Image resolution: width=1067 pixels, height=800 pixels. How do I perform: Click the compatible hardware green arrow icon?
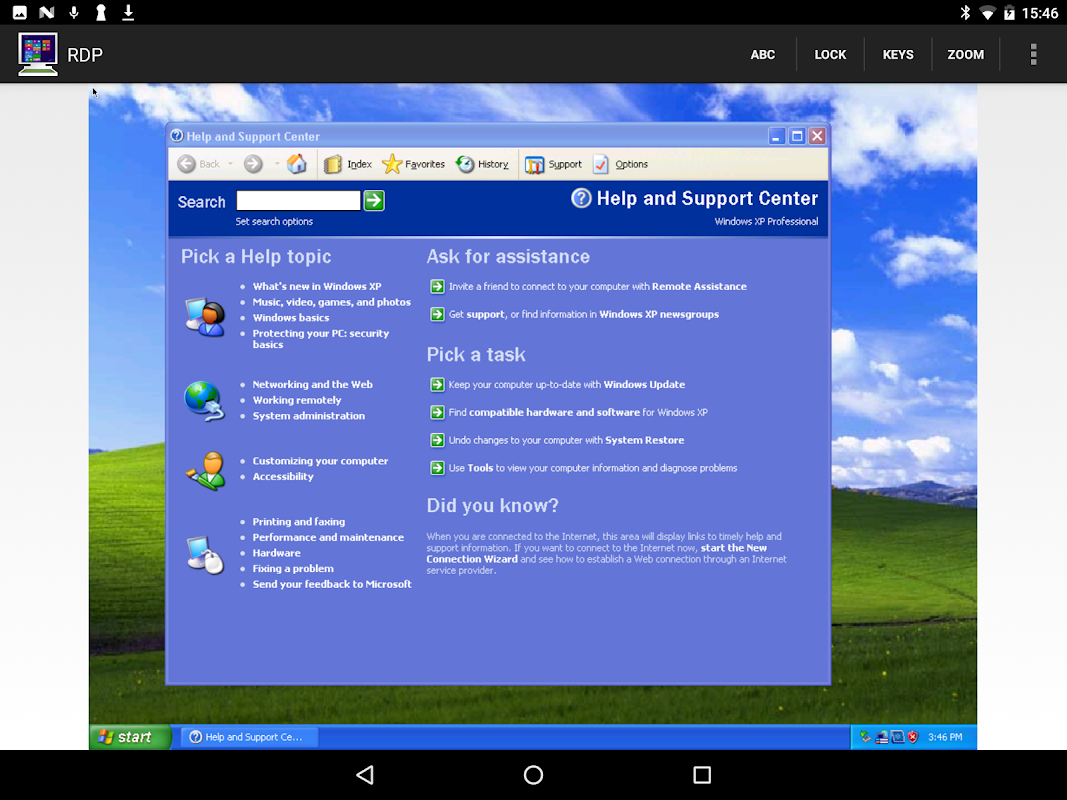(437, 412)
